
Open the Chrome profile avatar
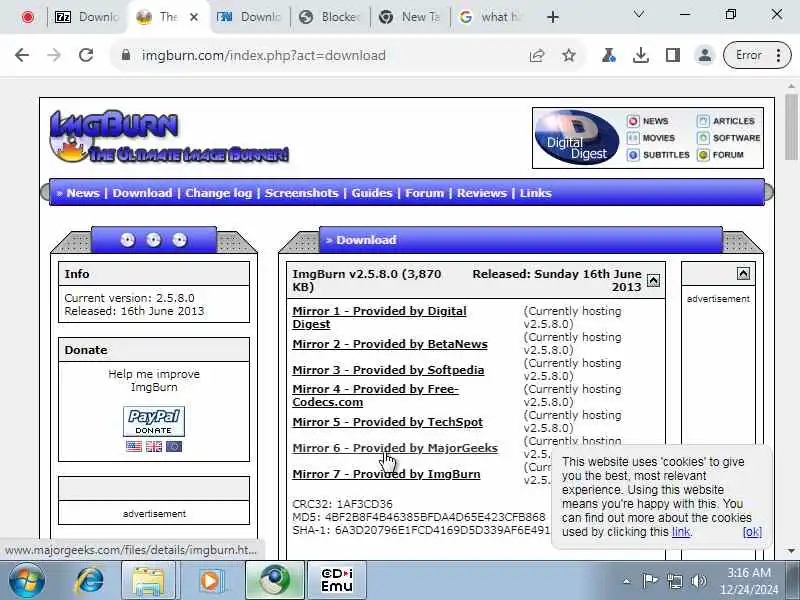[x=705, y=55]
